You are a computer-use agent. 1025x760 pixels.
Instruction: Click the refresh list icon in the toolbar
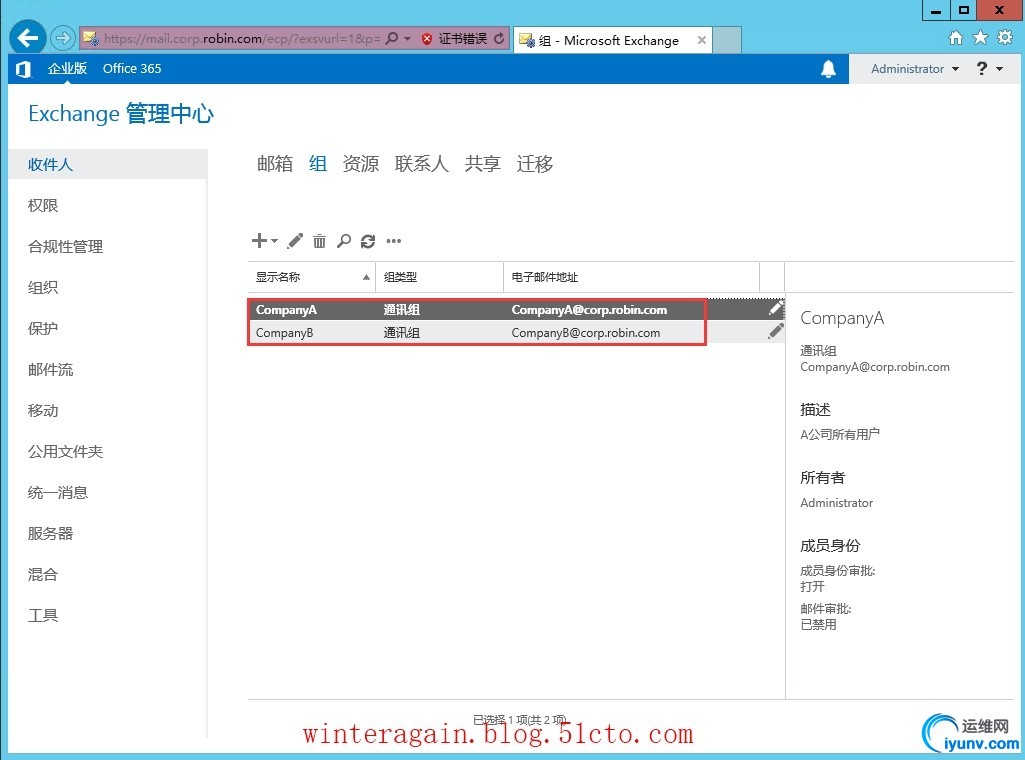coord(368,240)
